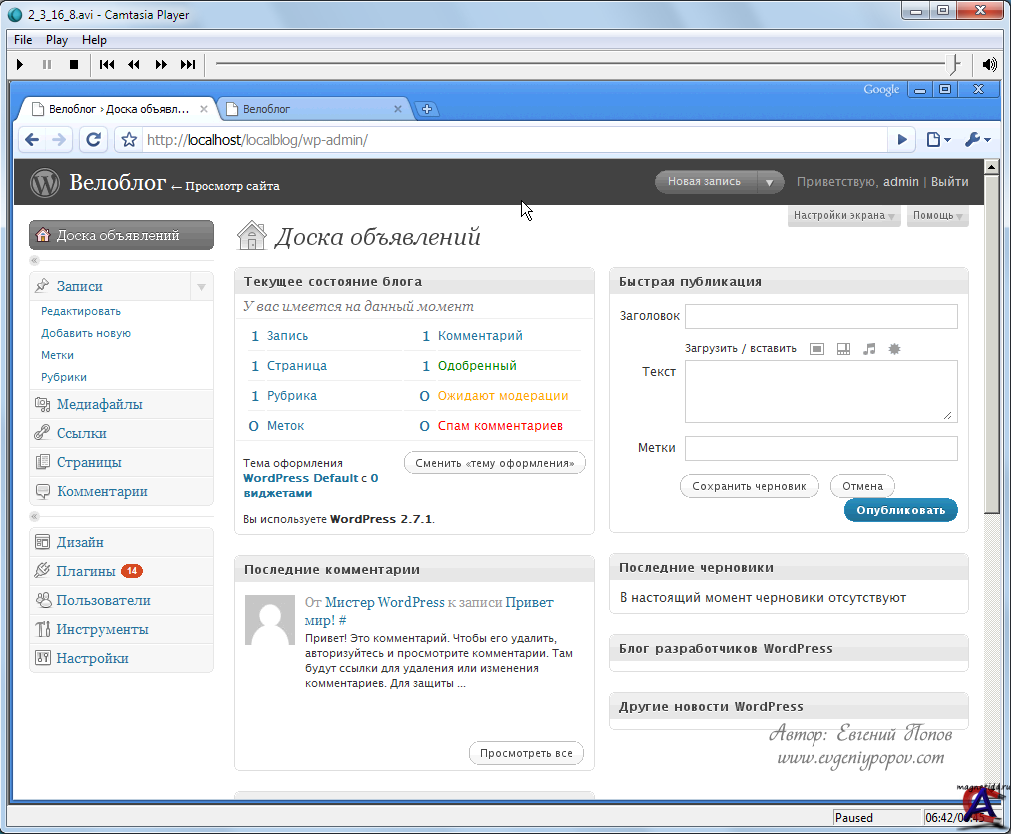Click the add image media icon

point(817,349)
